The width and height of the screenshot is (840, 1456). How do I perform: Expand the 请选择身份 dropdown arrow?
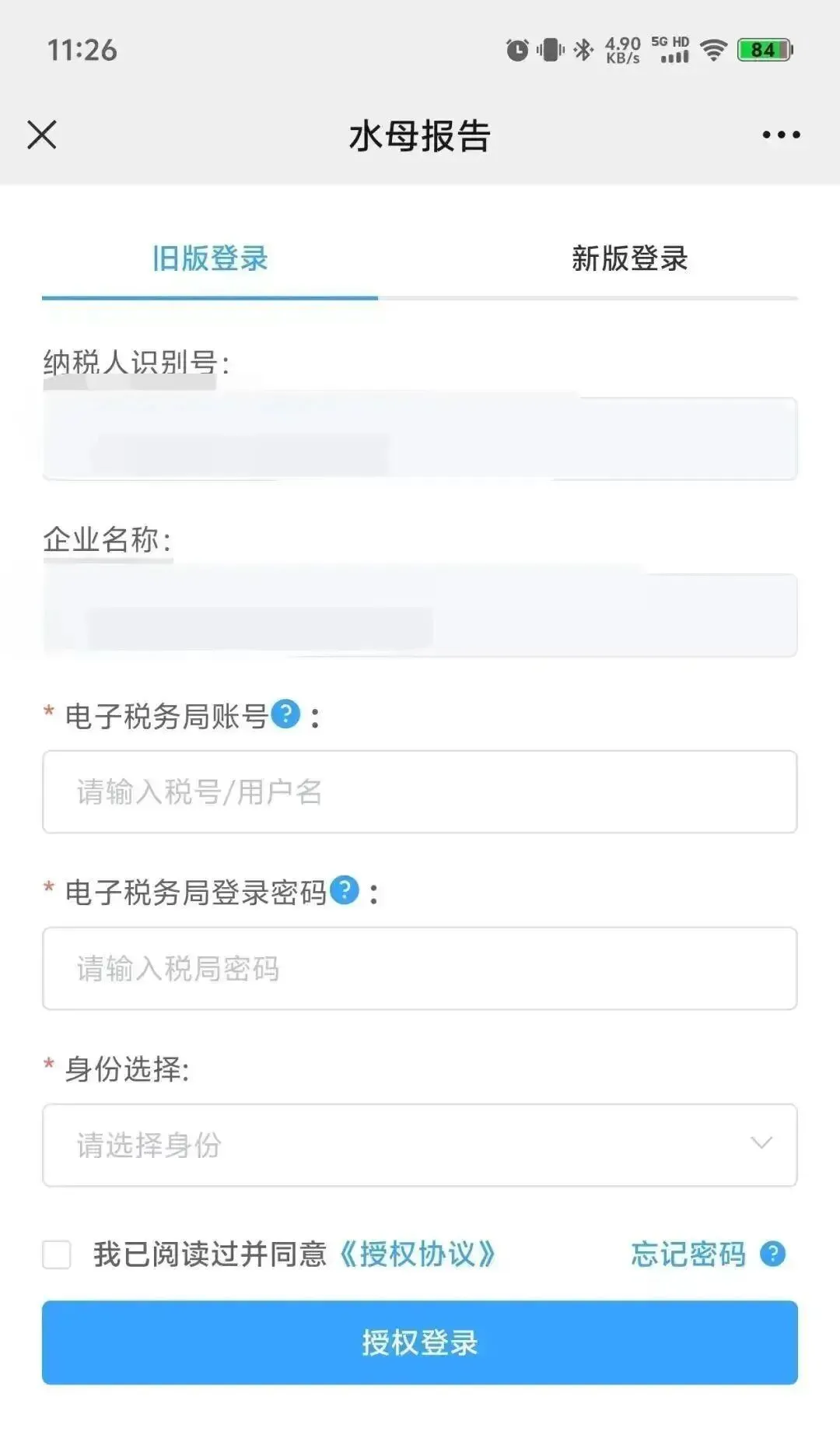pyautogui.click(x=761, y=1143)
